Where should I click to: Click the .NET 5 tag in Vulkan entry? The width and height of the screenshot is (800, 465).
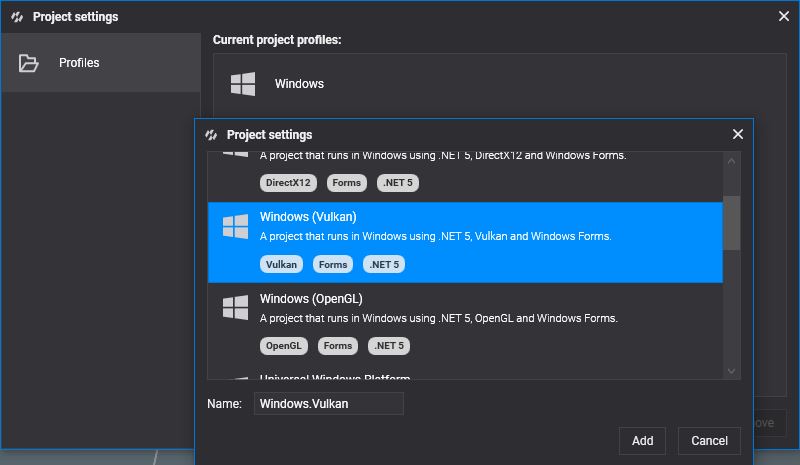(x=385, y=265)
